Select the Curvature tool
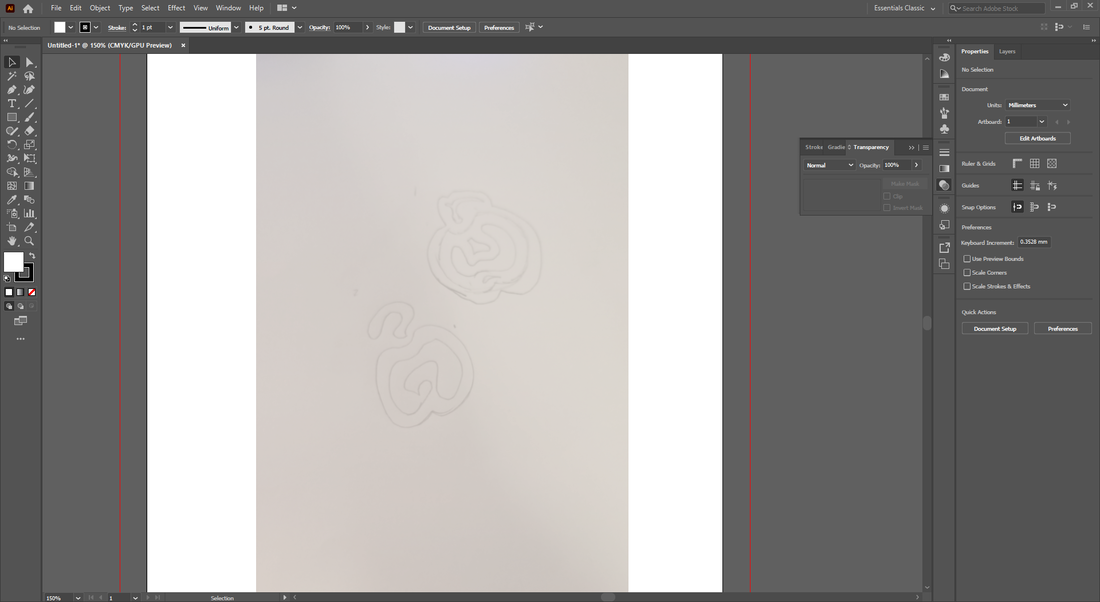Viewport: 1100px width, 602px height. tap(29, 90)
